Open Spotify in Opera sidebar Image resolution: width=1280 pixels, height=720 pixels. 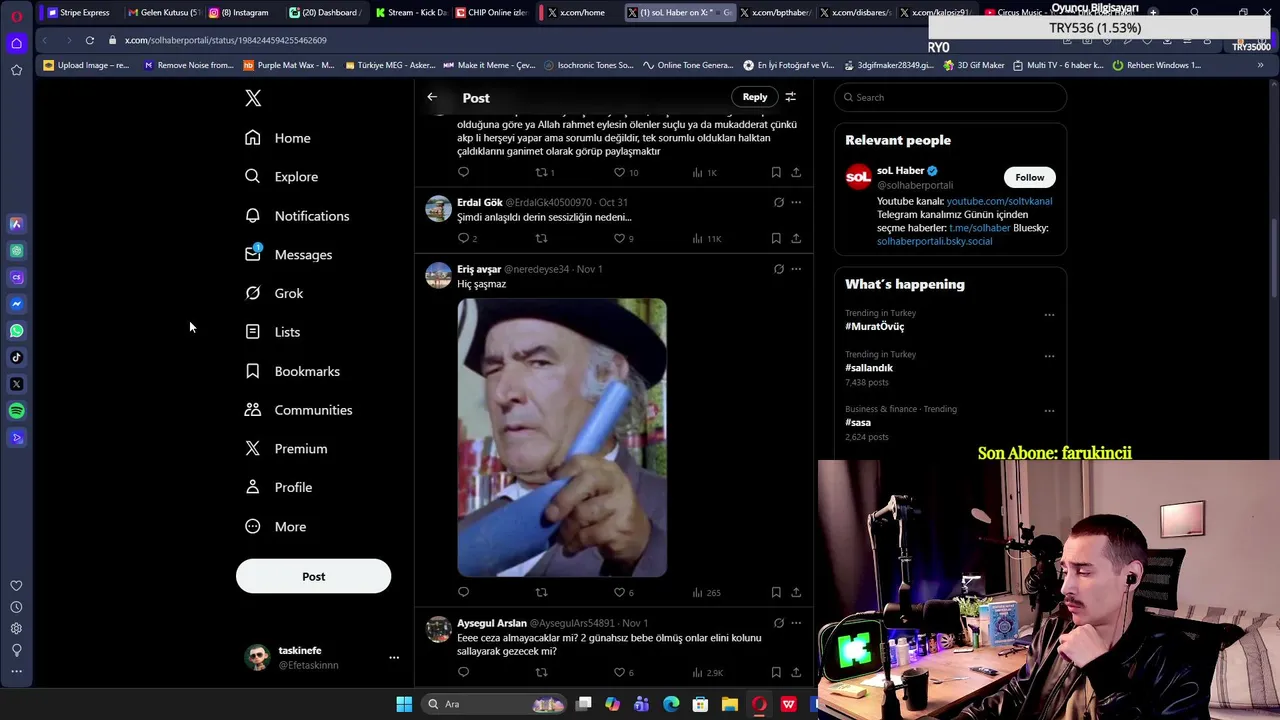coord(16,411)
